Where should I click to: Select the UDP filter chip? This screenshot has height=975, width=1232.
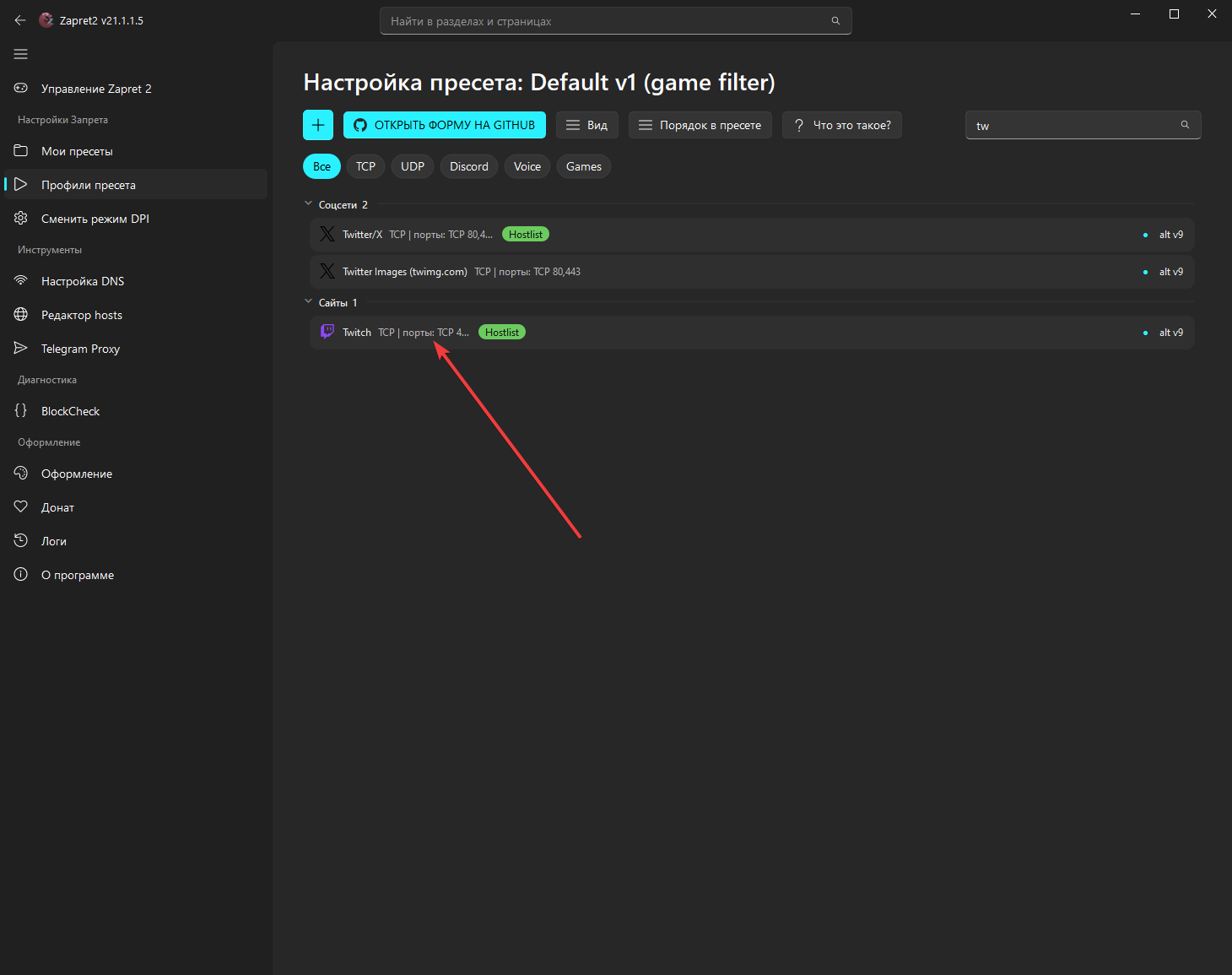click(x=413, y=166)
